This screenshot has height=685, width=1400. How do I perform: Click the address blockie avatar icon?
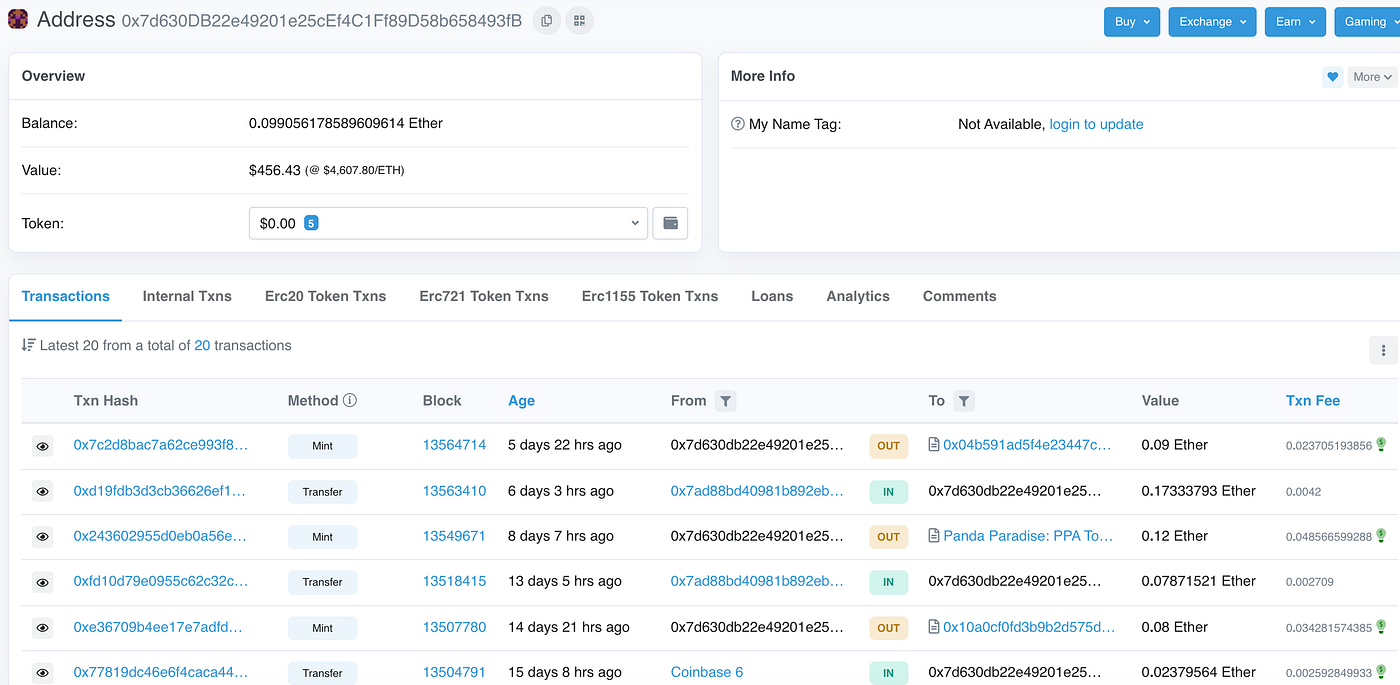18,20
